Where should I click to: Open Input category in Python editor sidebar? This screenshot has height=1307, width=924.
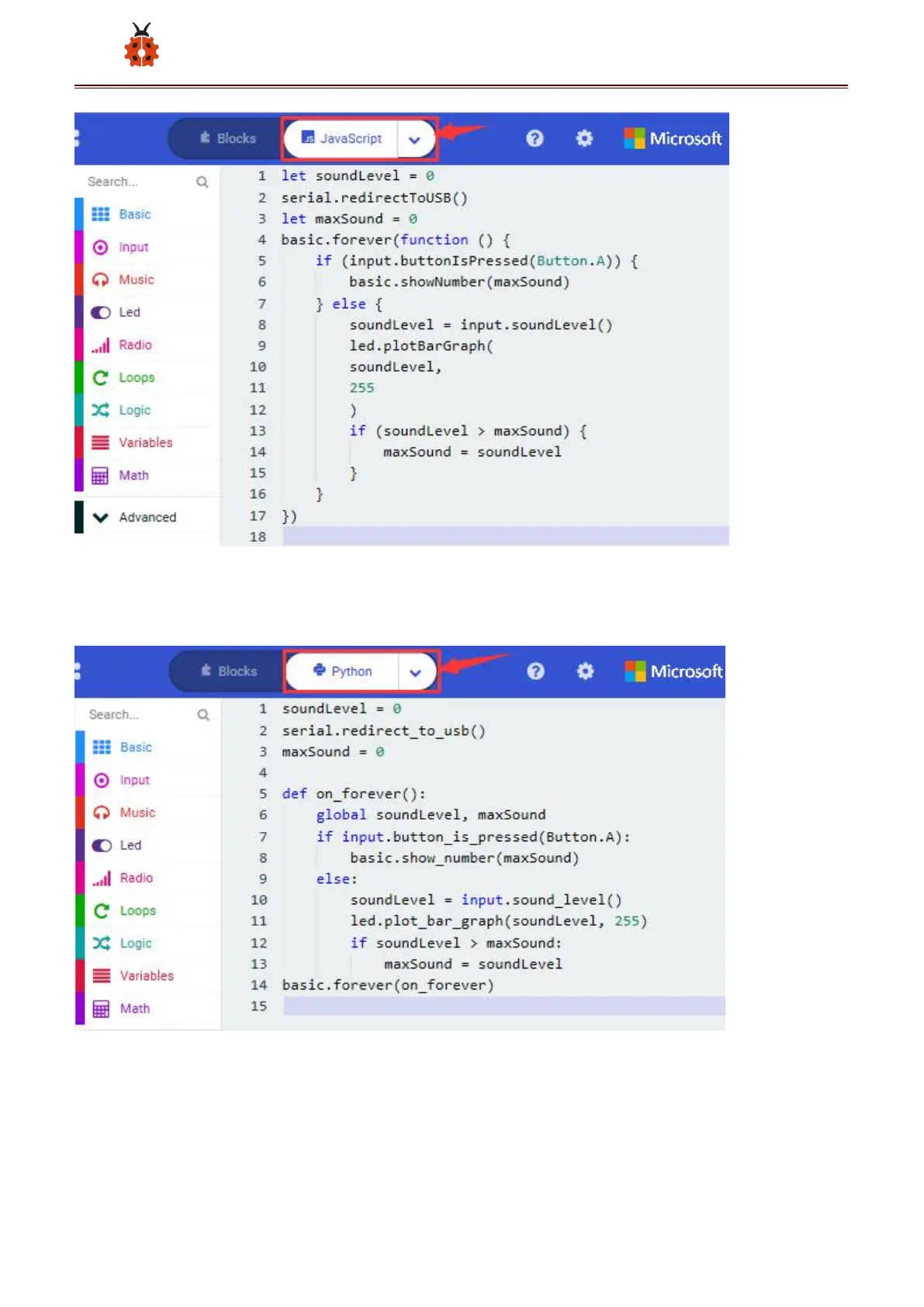[x=148, y=780]
